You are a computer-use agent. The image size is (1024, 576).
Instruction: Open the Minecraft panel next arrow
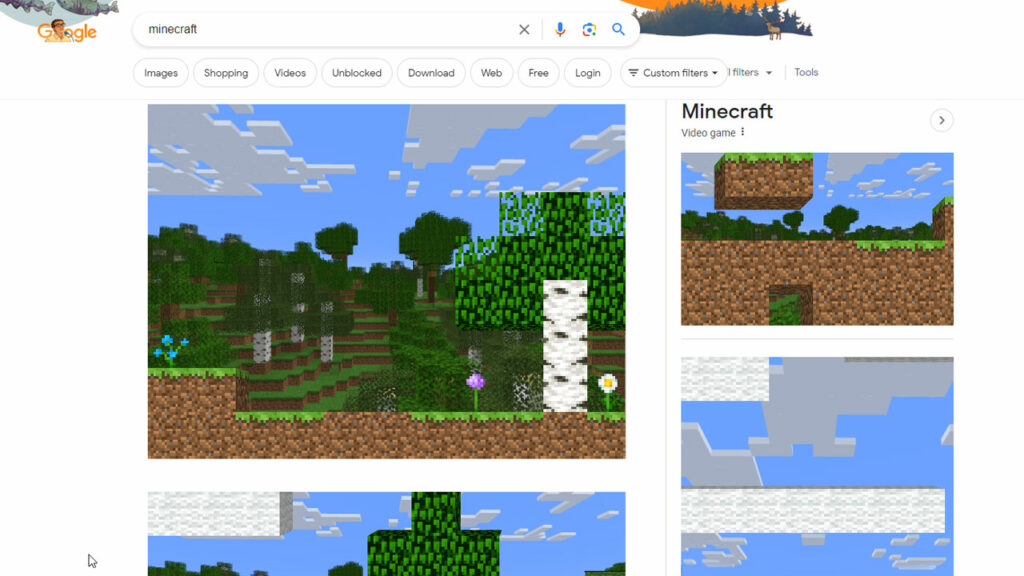tap(941, 121)
